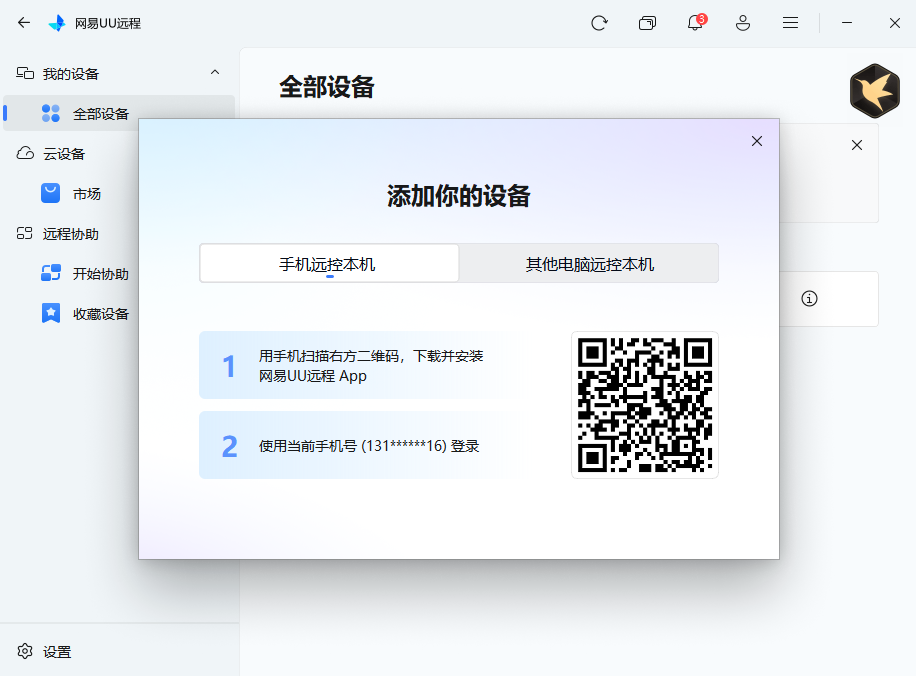916x676 pixels.
Task: Select 我的设备 in the sidebar
Action: coord(71,74)
